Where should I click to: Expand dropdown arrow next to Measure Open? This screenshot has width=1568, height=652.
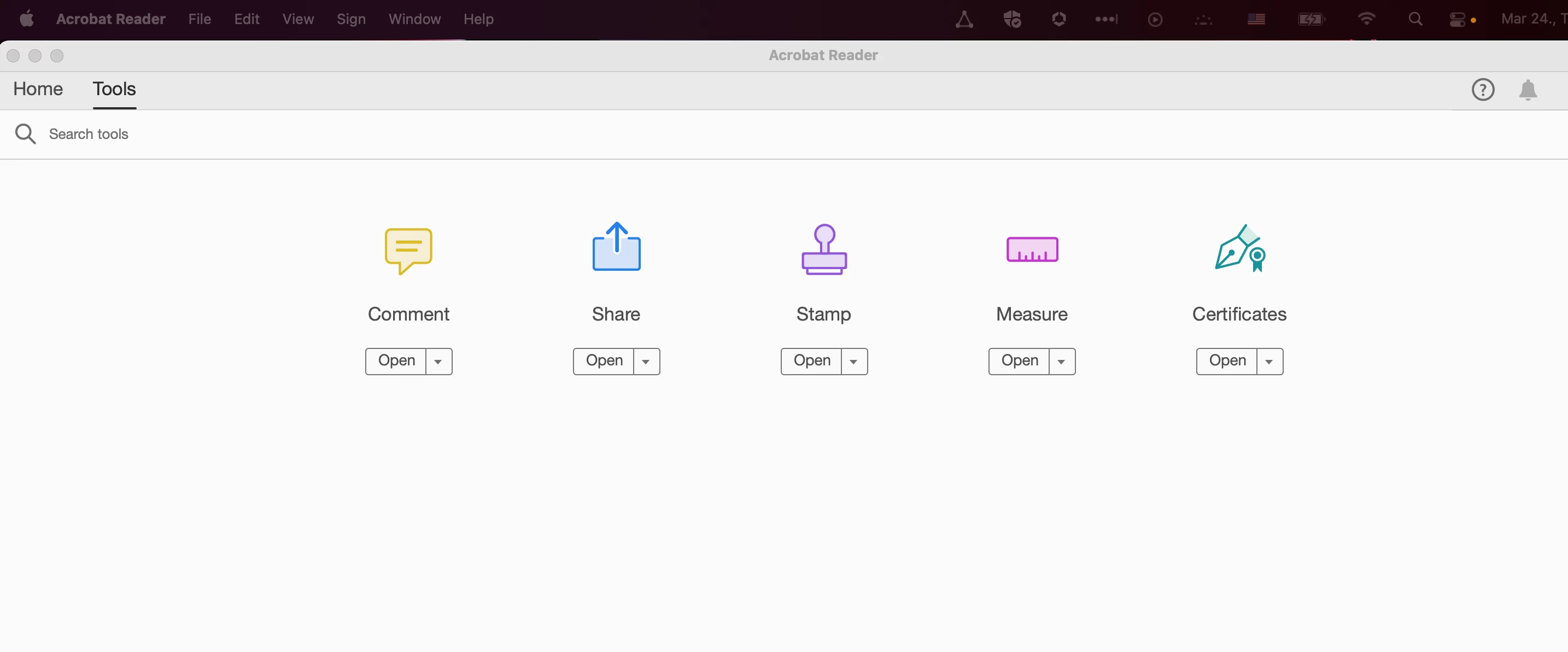click(x=1061, y=362)
